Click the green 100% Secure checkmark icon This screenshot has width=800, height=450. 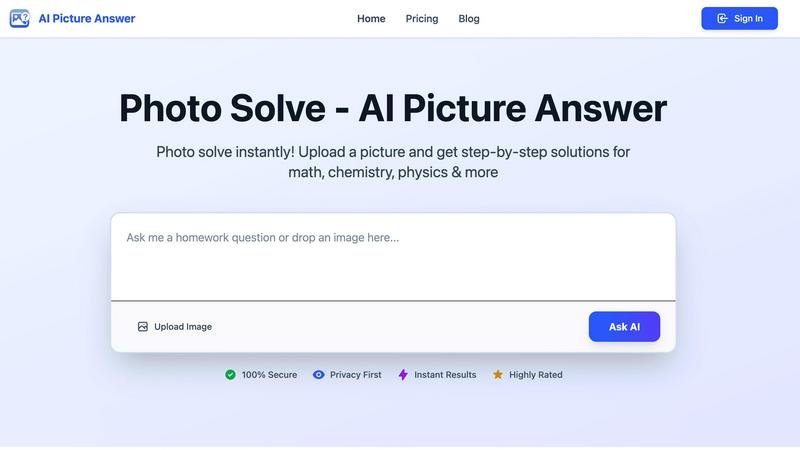tap(230, 375)
